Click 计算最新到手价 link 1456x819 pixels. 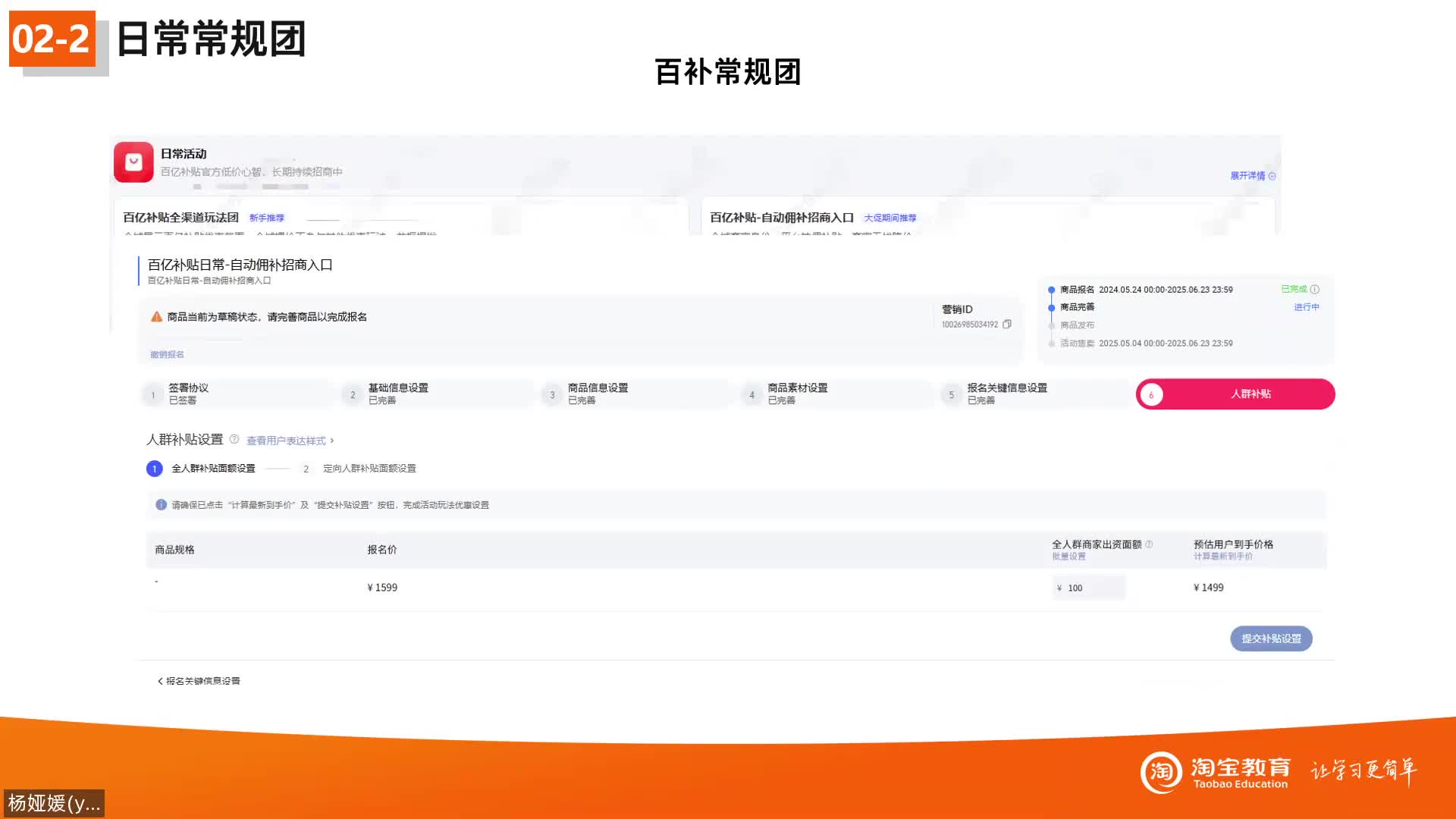[x=1222, y=557]
